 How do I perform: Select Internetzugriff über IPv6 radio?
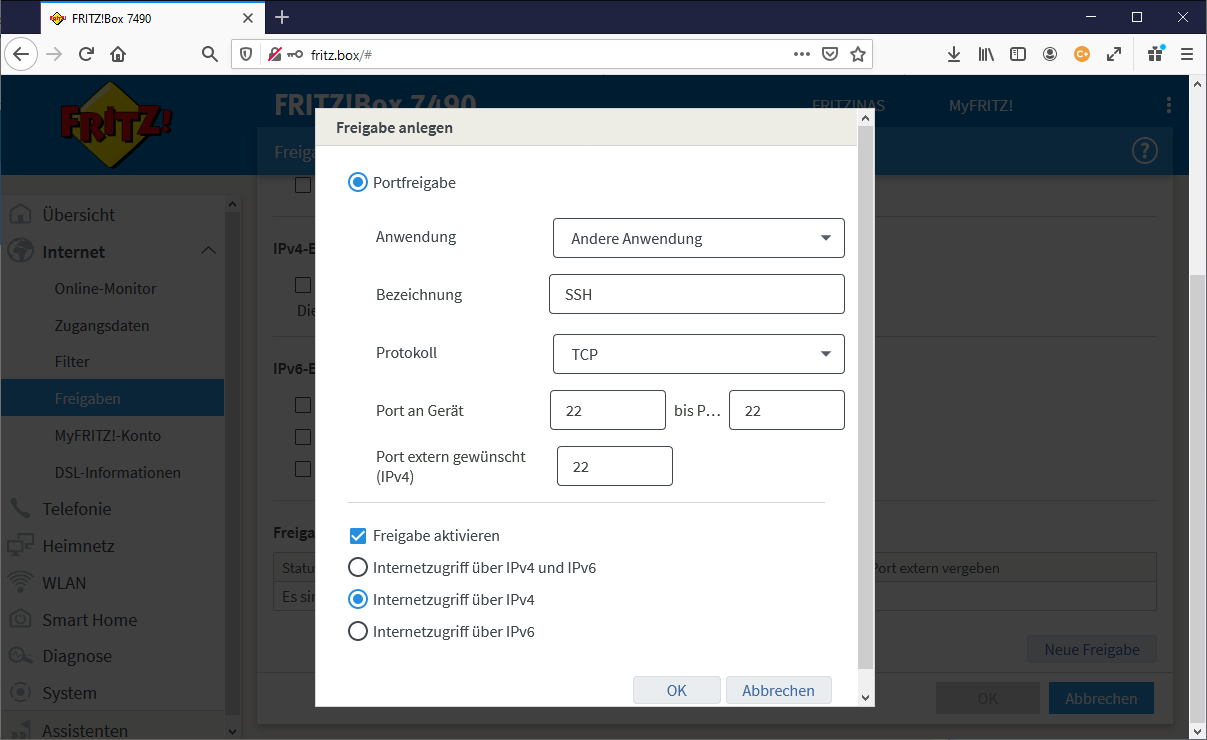click(x=357, y=632)
